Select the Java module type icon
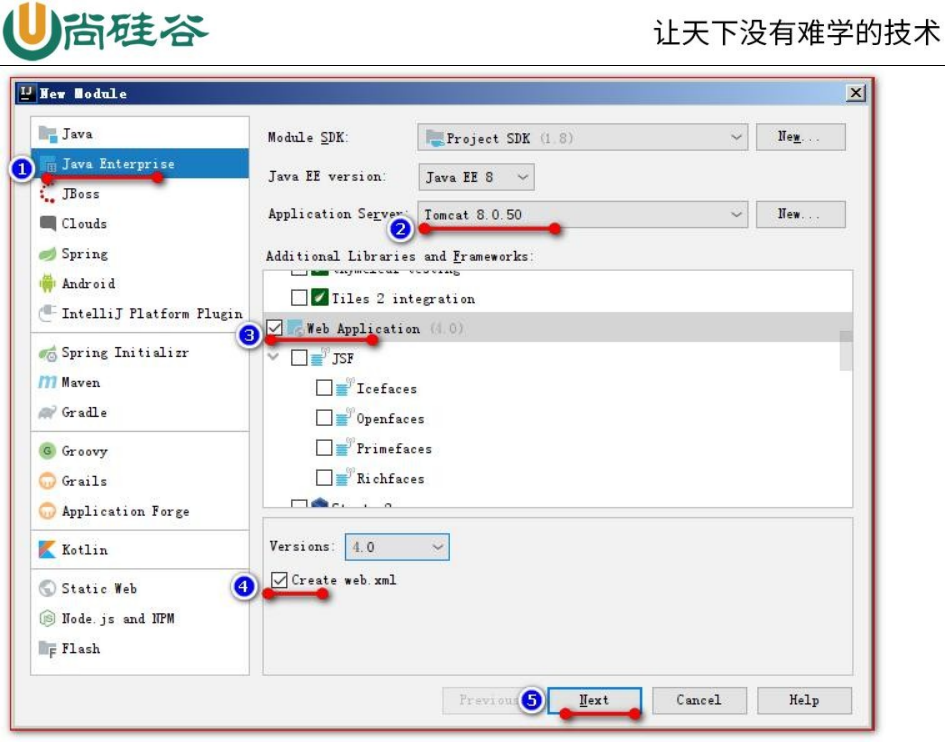This screenshot has height=742, width=945. click(48, 134)
